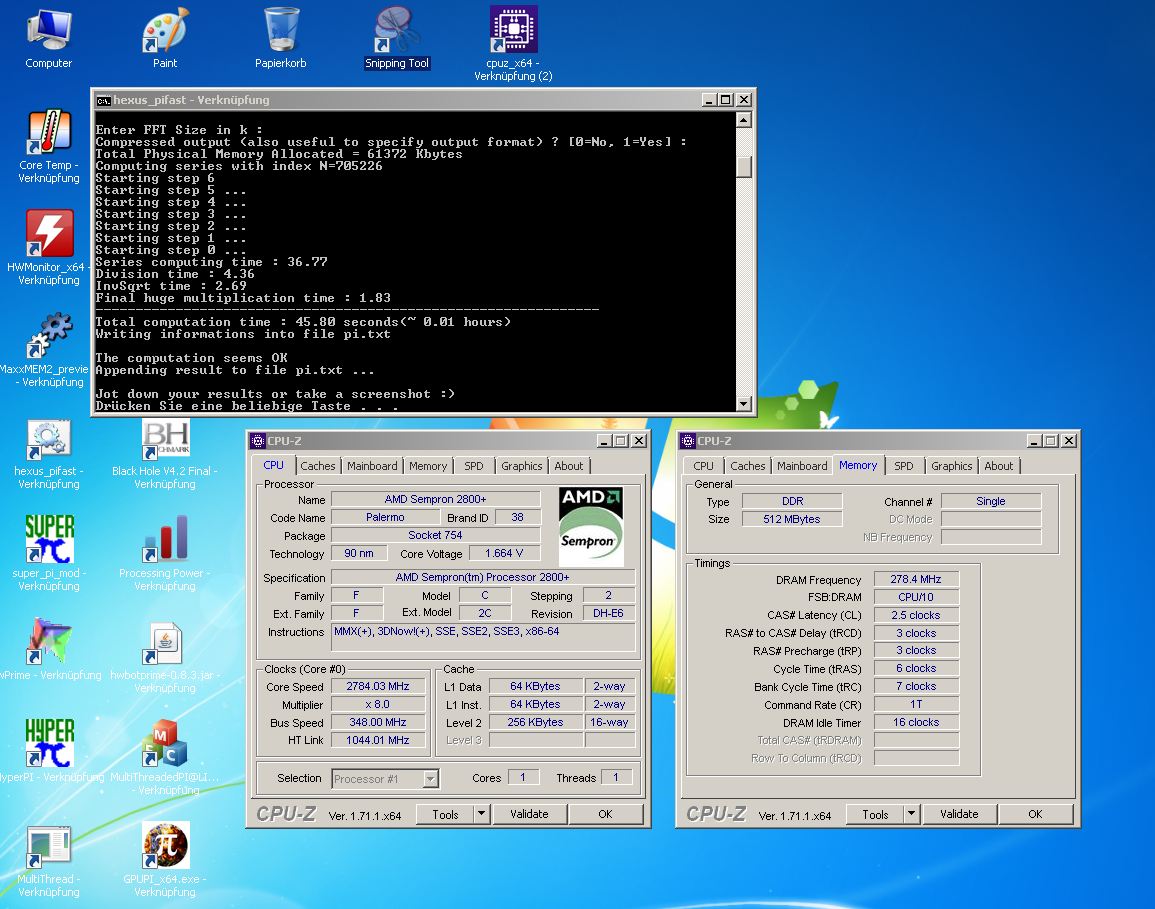1155x909 pixels.
Task: Open the hexus_pifast desktop shortcut icon
Action: (49, 439)
